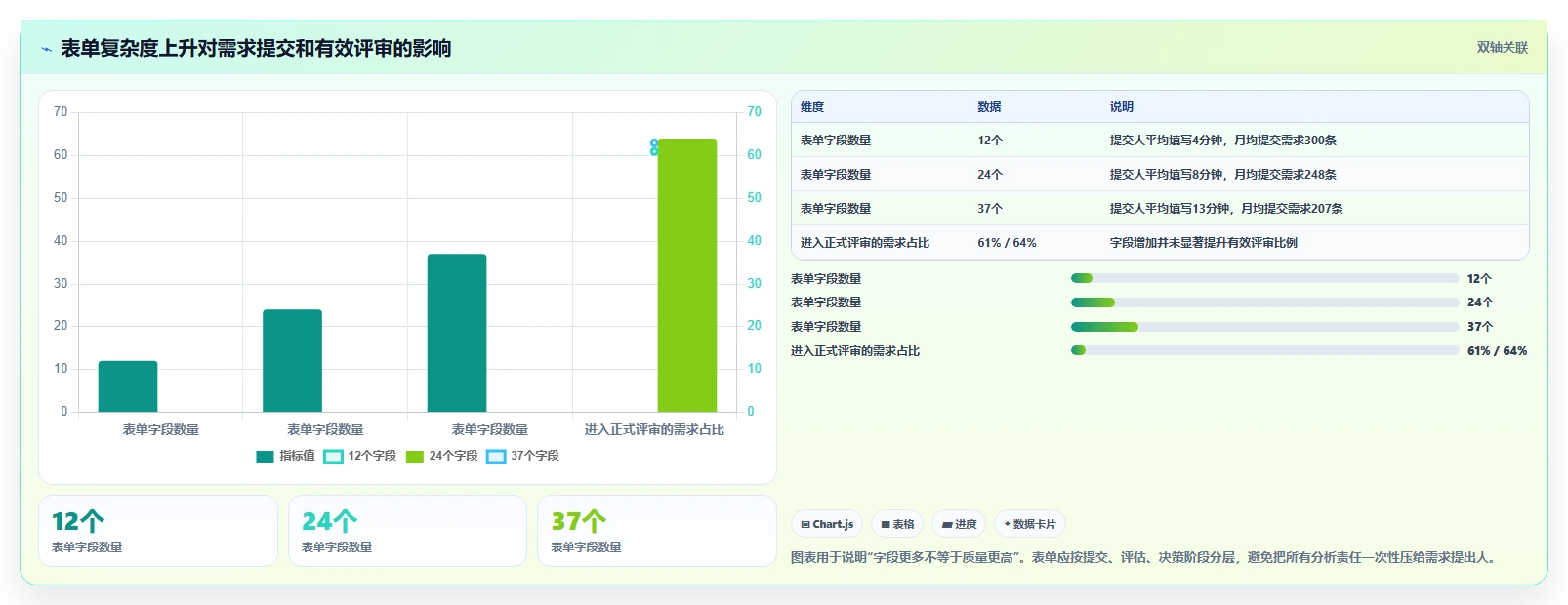Toggle the 37个字段 legend item
This screenshot has width=1568, height=605.
[522, 456]
